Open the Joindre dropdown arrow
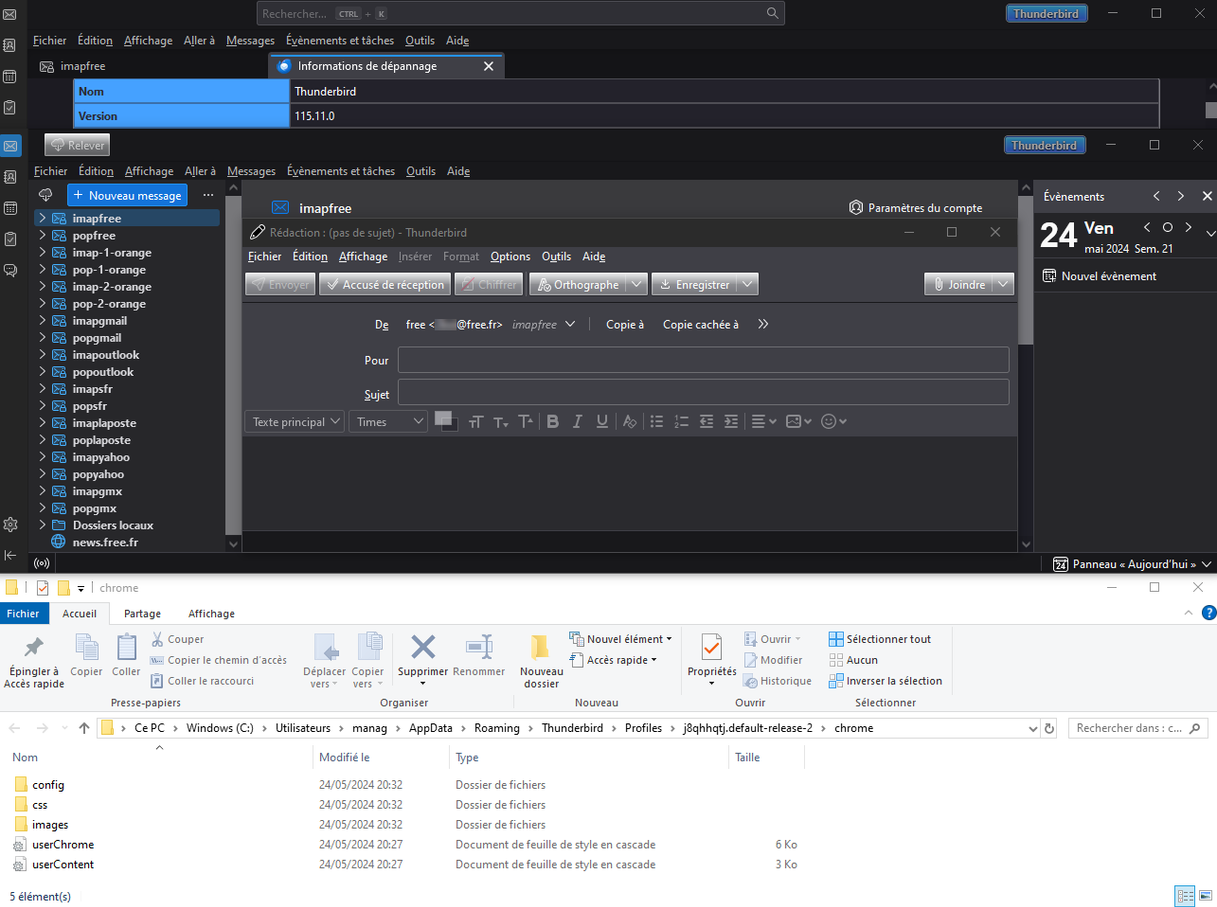 tap(1004, 285)
